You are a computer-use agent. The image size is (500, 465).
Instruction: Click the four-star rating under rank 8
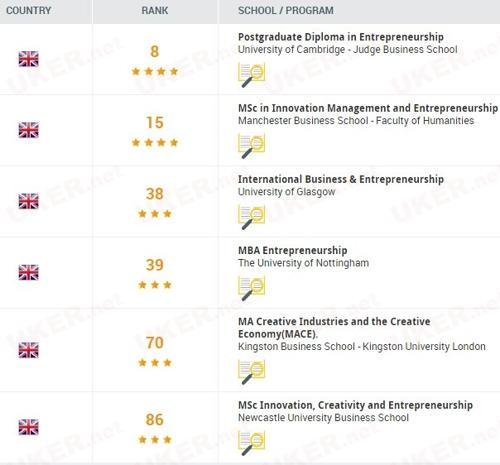[155, 71]
